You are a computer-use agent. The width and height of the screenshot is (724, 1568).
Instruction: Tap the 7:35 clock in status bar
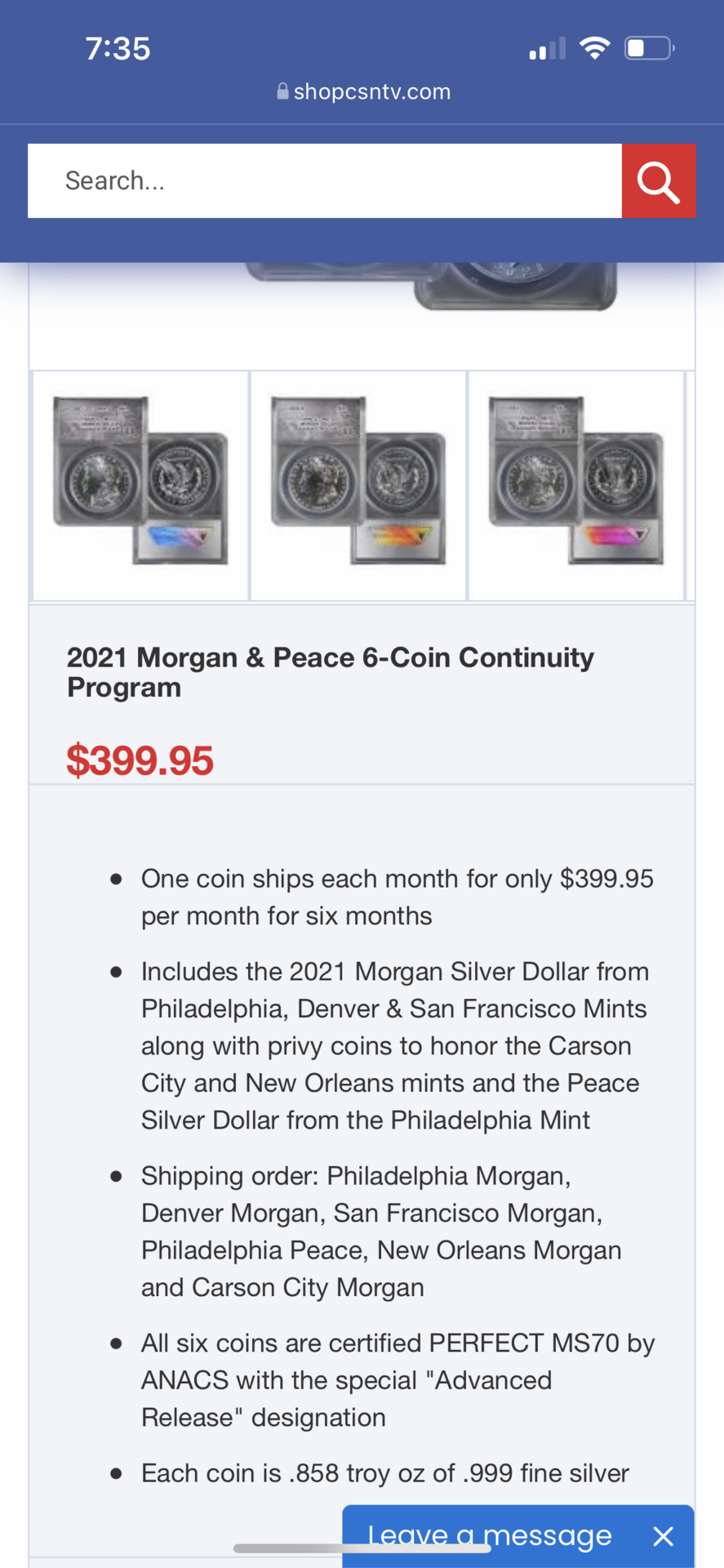tap(118, 49)
